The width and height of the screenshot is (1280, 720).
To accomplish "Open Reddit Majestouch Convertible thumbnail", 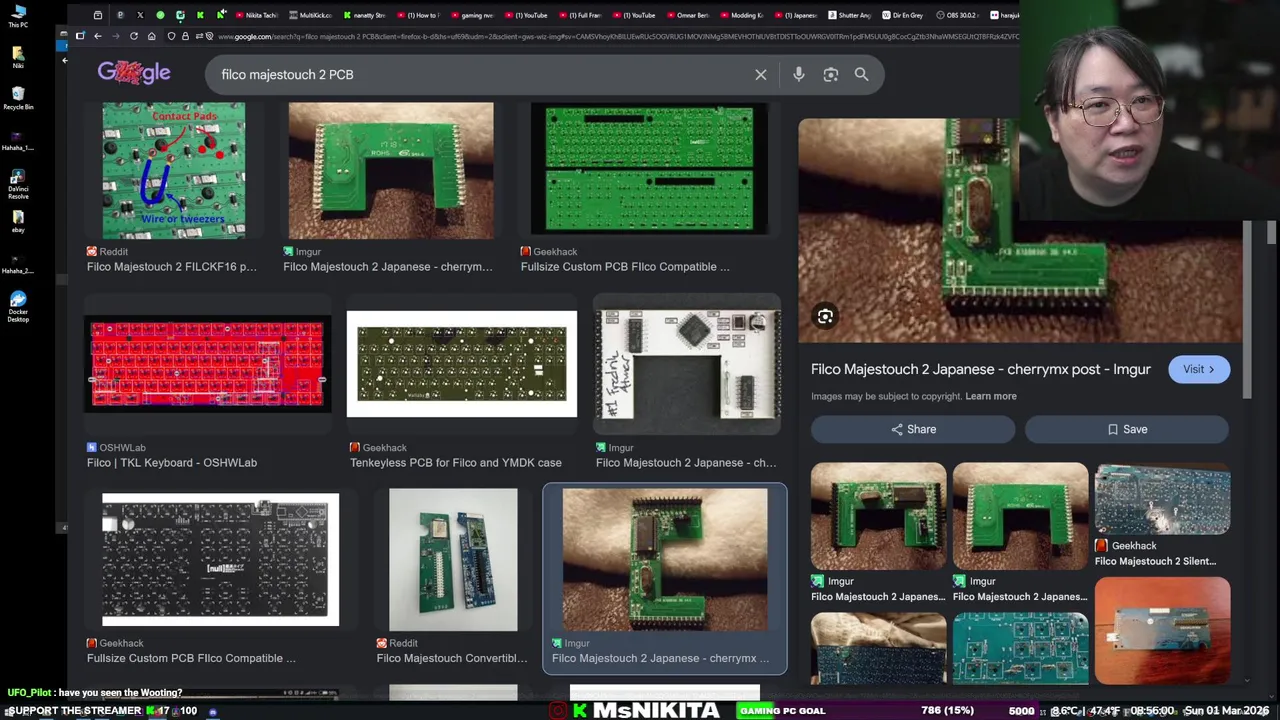I will [453, 560].
